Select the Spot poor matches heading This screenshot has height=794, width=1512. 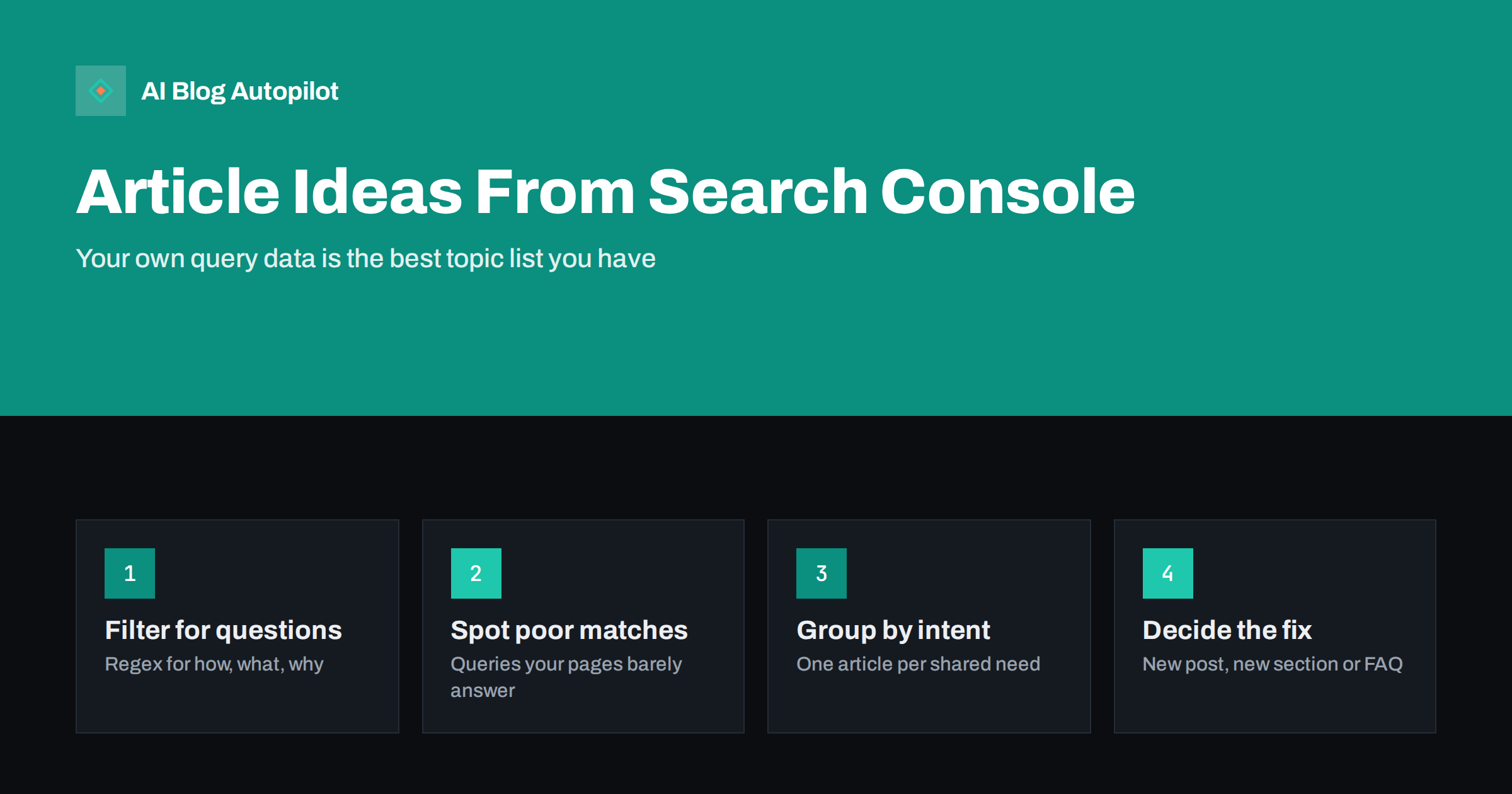click(x=570, y=631)
